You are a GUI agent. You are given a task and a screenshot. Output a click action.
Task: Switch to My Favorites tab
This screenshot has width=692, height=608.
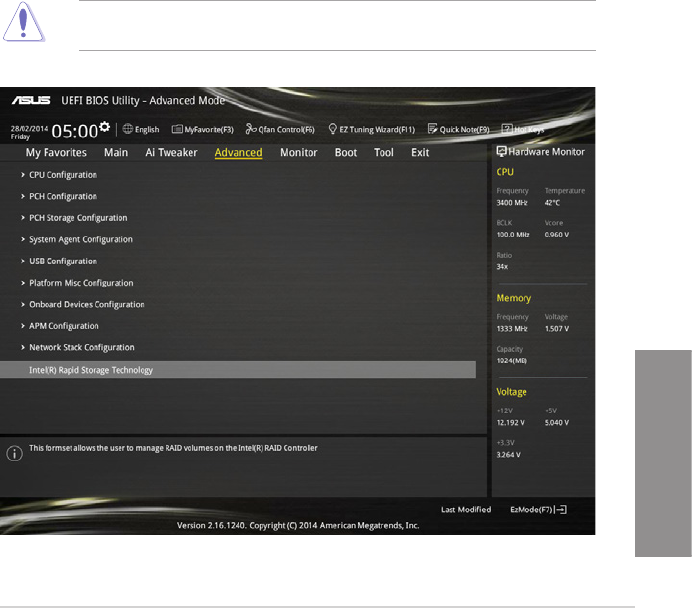[x=56, y=153]
